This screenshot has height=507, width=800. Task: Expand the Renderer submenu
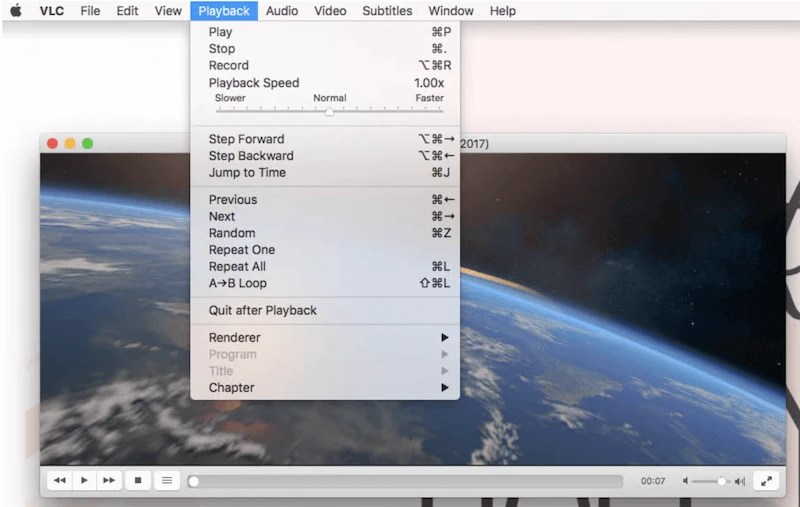[325, 337]
